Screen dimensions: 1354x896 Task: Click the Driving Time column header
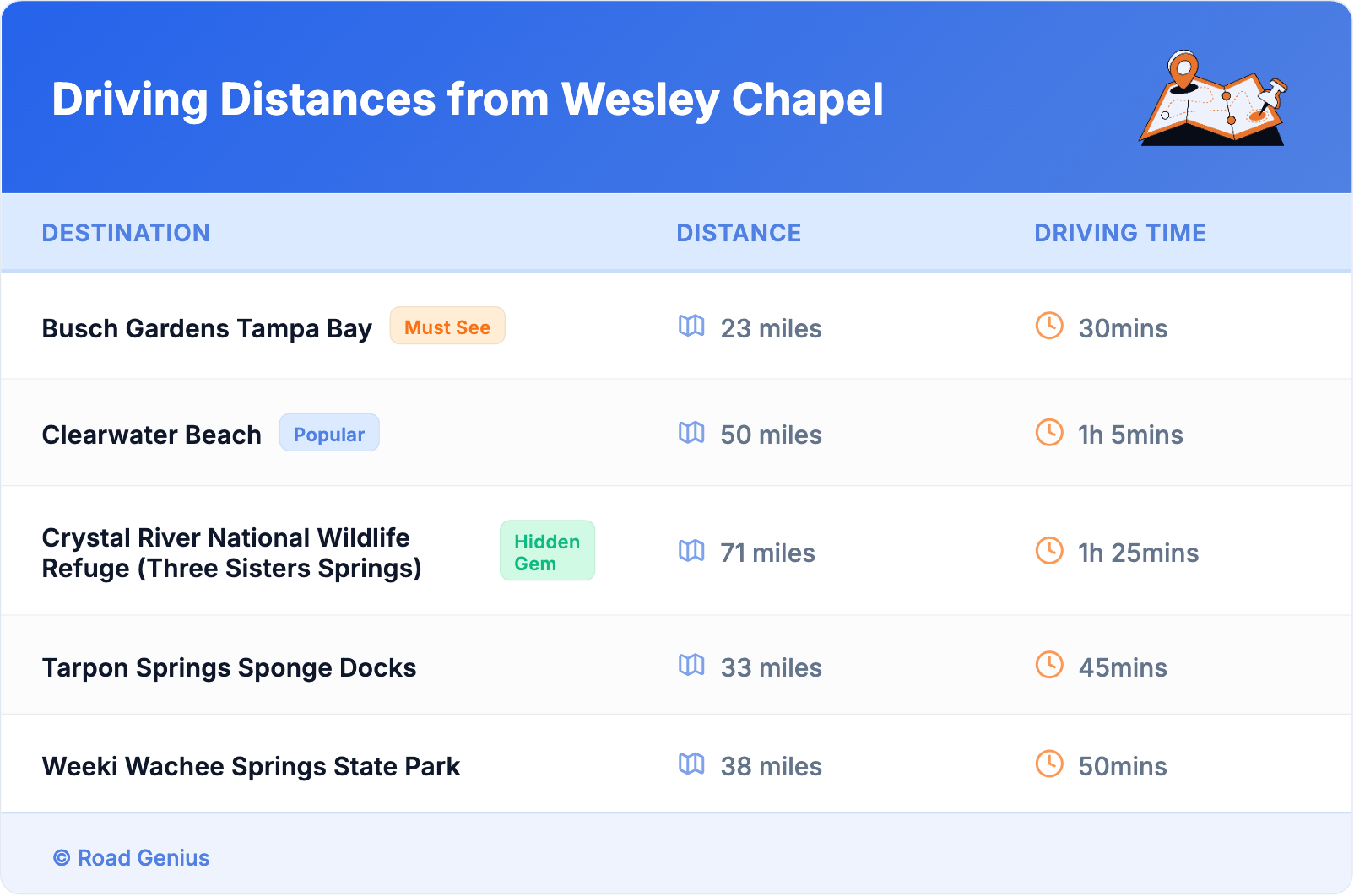click(1120, 233)
